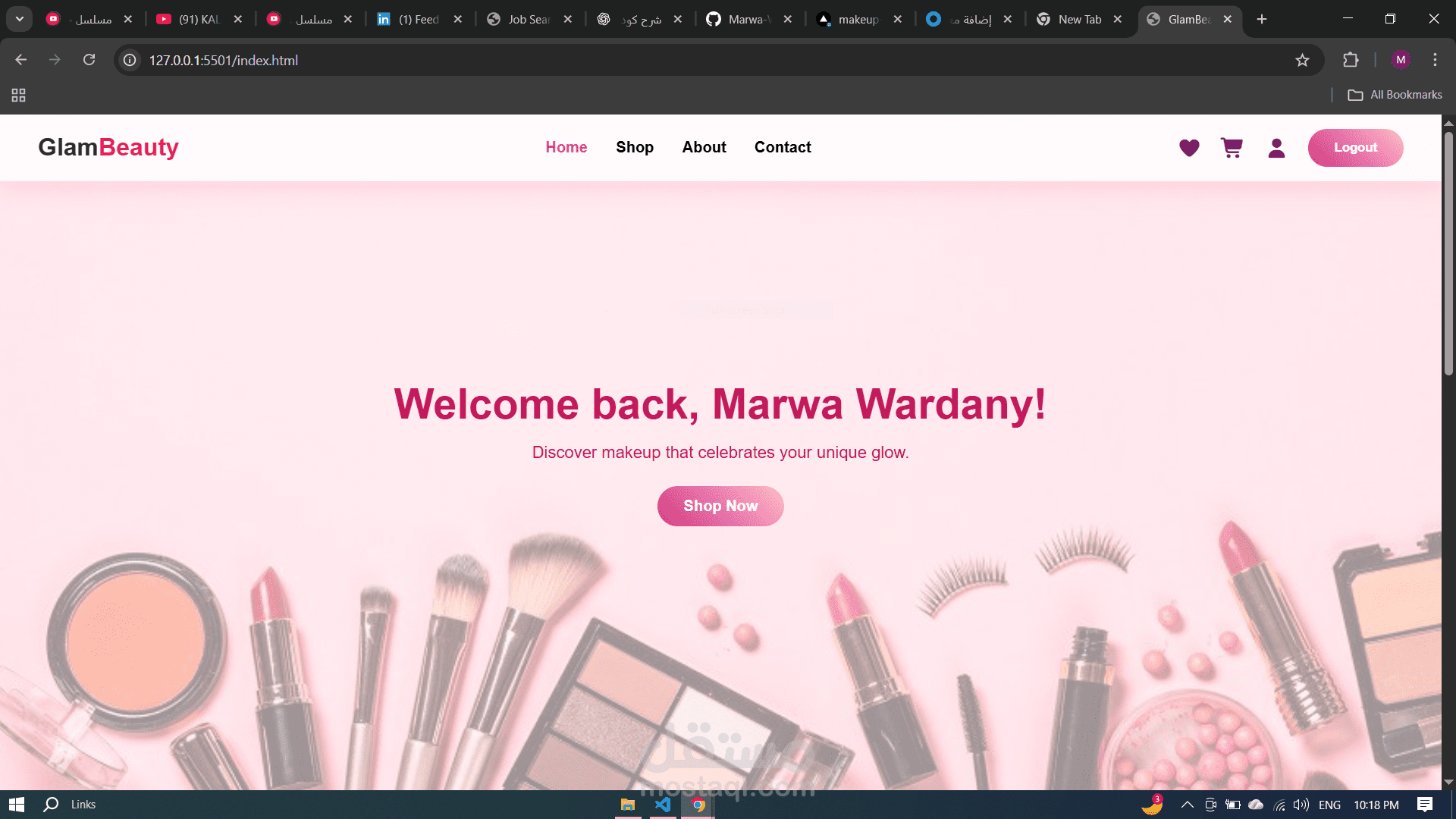Open the shopping cart icon

1232,148
